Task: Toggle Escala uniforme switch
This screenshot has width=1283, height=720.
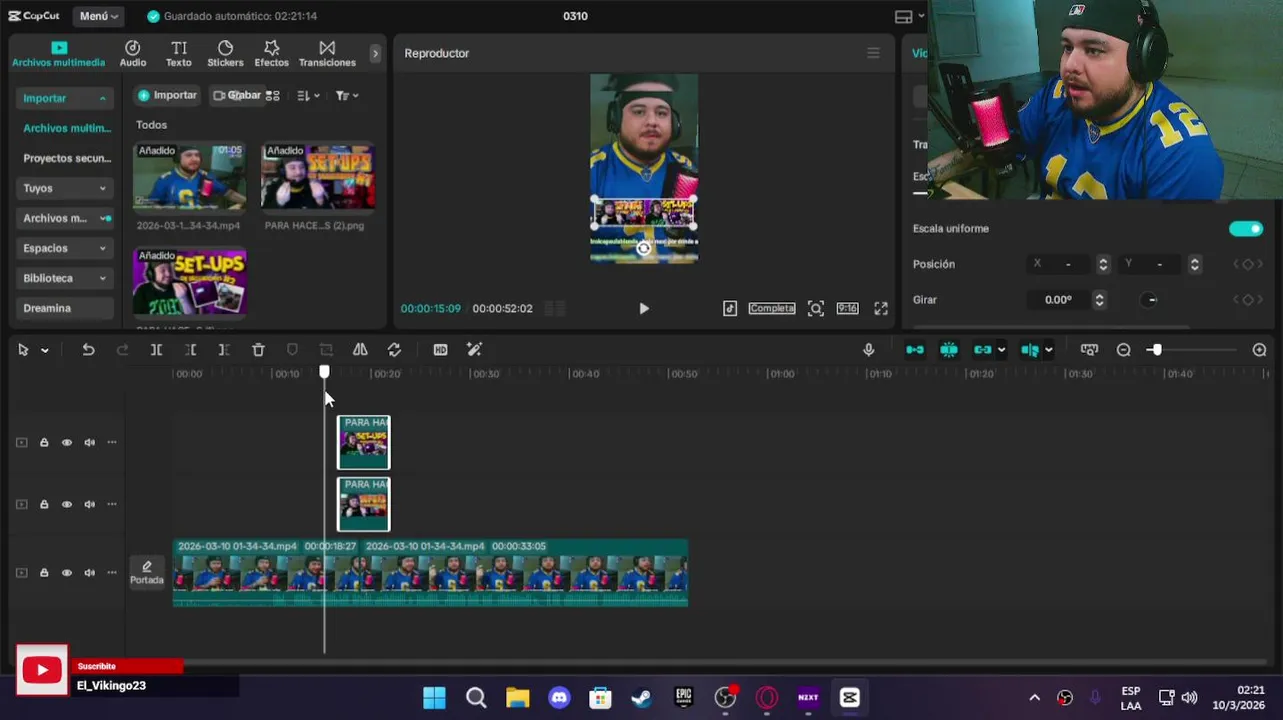Action: click(1246, 229)
